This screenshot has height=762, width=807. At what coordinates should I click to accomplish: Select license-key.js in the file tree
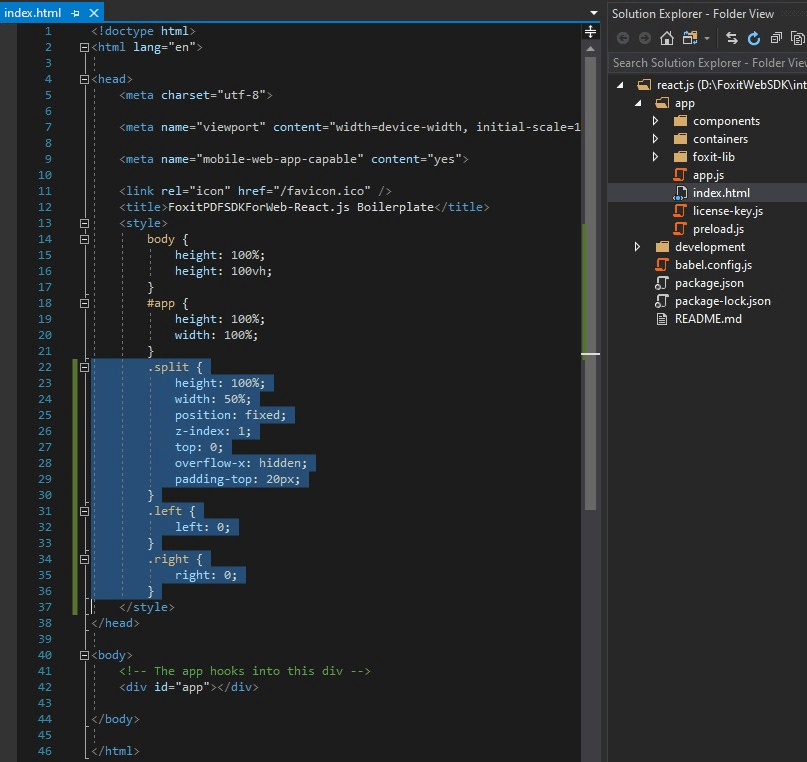(x=728, y=211)
